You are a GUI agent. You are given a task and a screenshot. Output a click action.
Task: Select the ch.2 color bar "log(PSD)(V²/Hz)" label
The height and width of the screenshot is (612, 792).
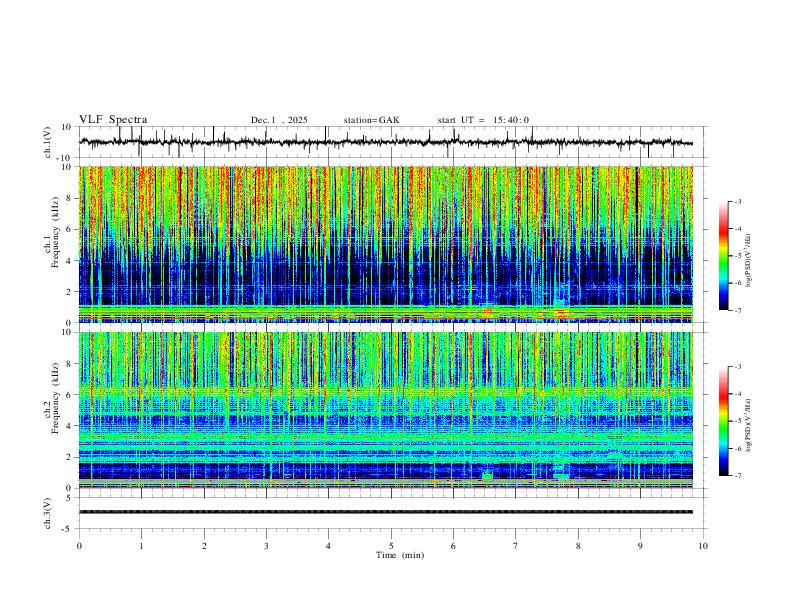pos(749,425)
